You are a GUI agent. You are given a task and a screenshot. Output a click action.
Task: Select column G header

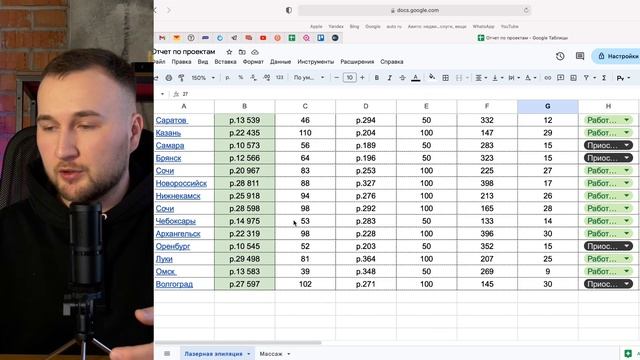(x=548, y=106)
